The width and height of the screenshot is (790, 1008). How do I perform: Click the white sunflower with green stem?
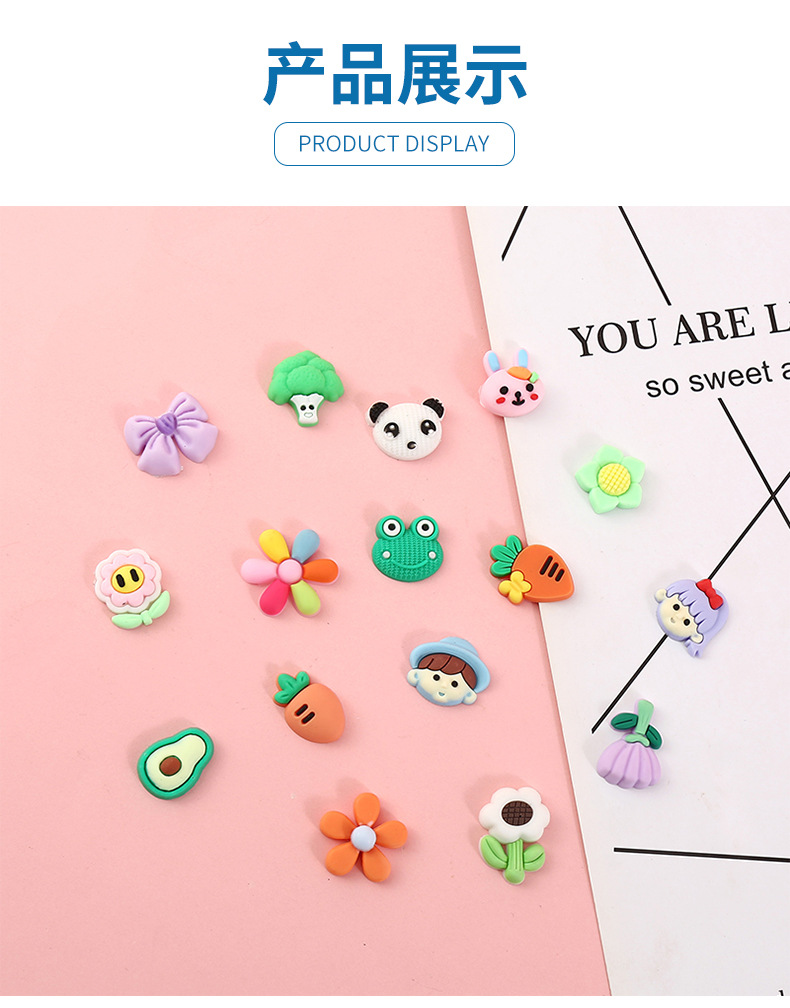tap(514, 834)
